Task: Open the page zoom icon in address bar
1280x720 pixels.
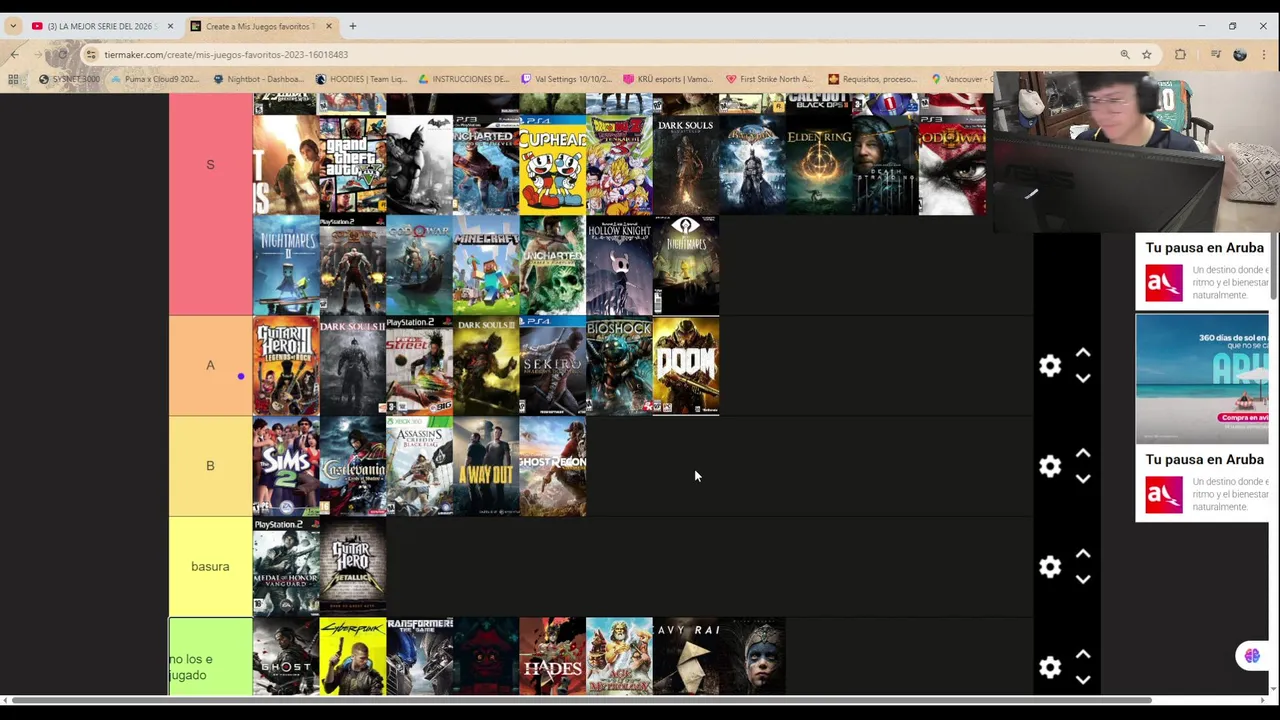Action: tap(1125, 54)
